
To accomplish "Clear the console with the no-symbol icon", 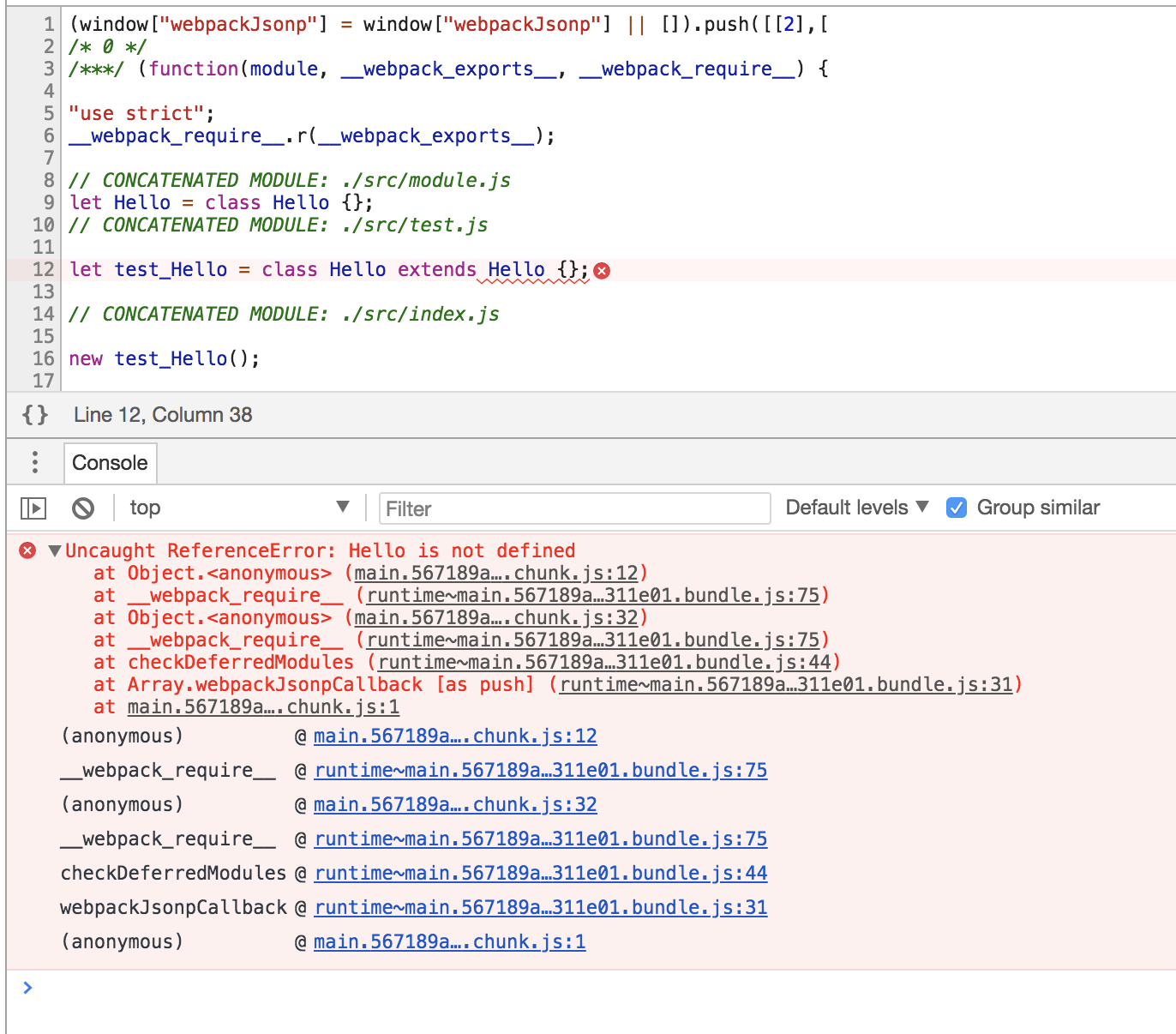I will point(83,508).
